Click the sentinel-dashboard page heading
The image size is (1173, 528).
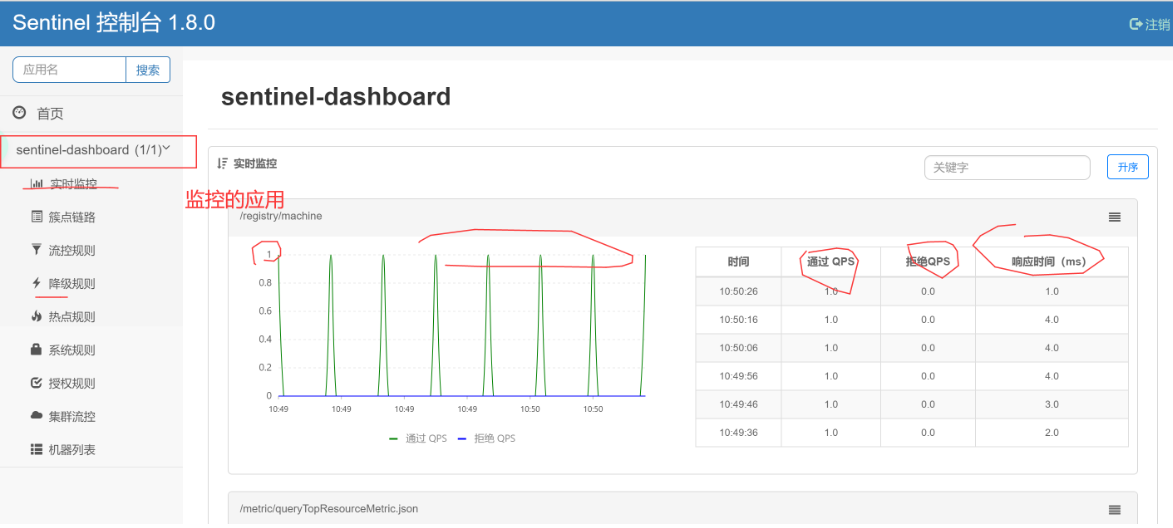(x=336, y=96)
